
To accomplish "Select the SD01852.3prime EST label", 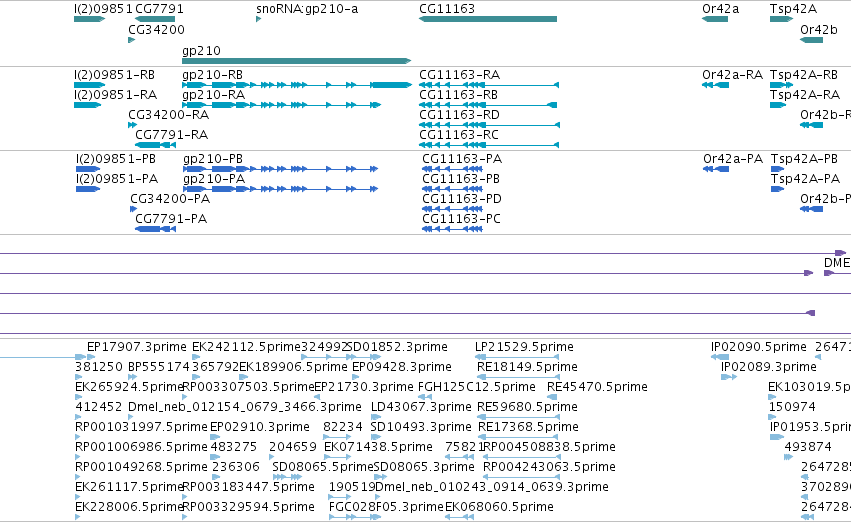I will [x=397, y=347].
